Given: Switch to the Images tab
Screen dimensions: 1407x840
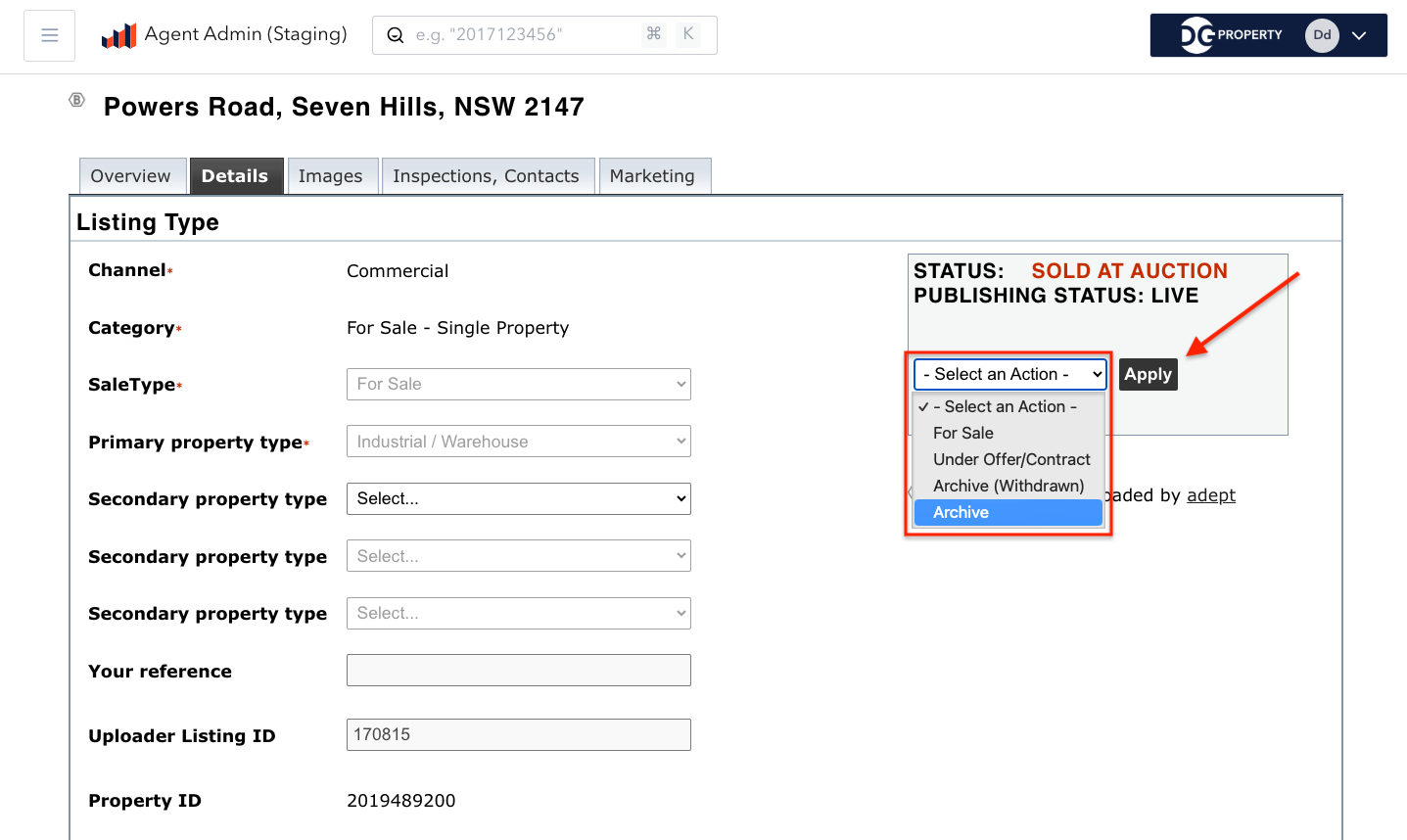Looking at the screenshot, I should click(330, 176).
